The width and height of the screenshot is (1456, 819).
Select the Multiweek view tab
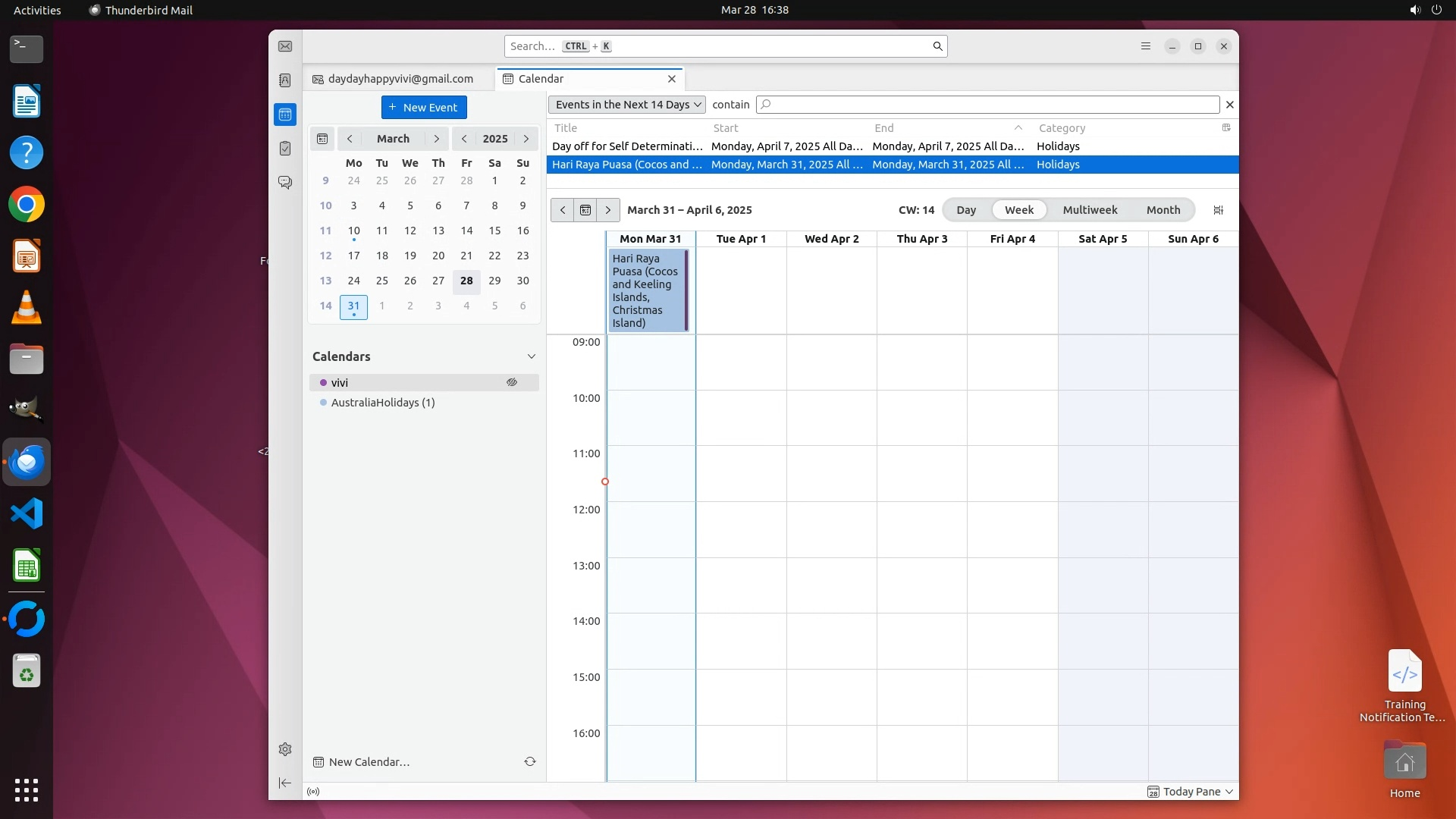click(1090, 210)
